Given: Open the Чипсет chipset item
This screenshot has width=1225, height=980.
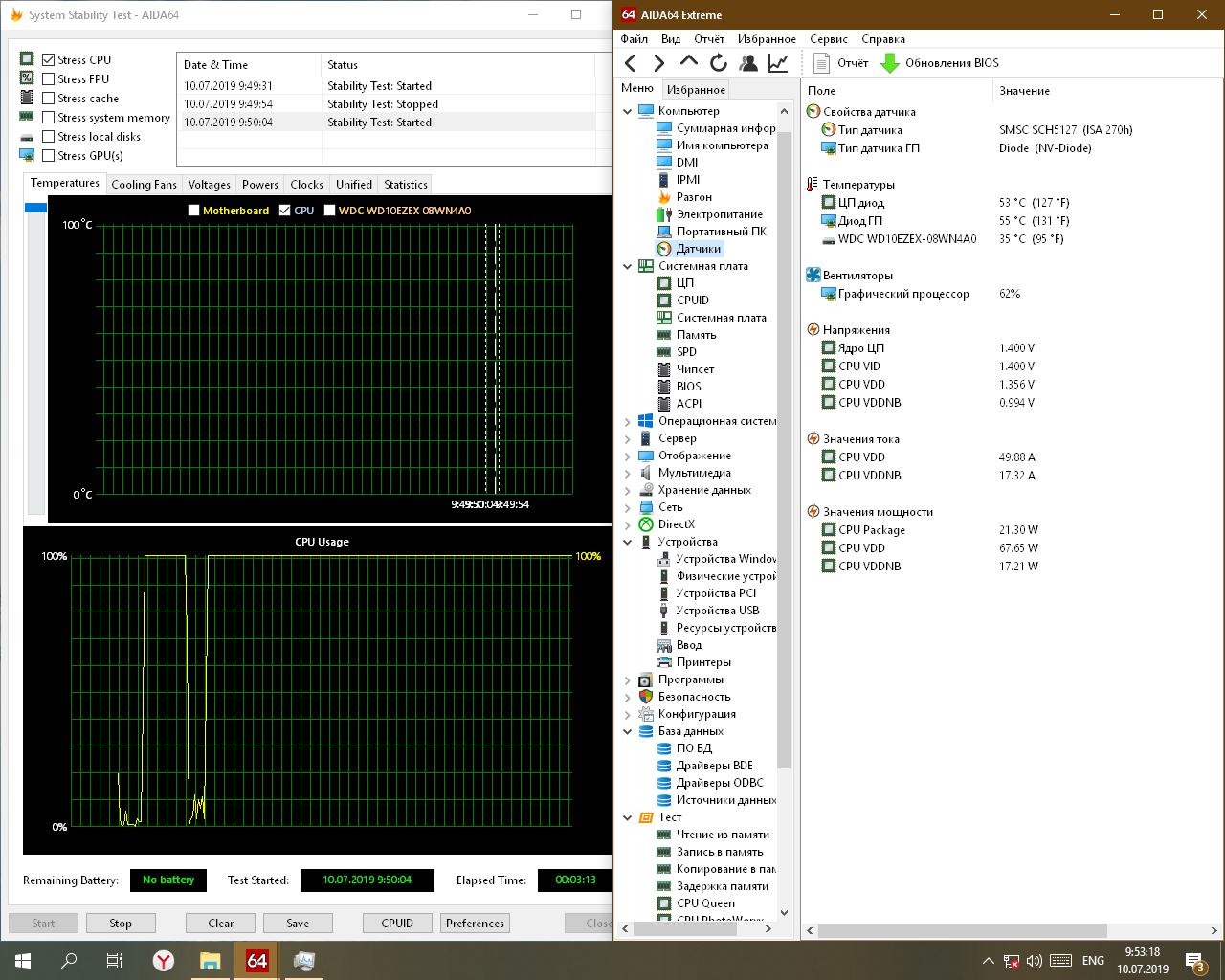Looking at the screenshot, I should pyautogui.click(x=685, y=369).
